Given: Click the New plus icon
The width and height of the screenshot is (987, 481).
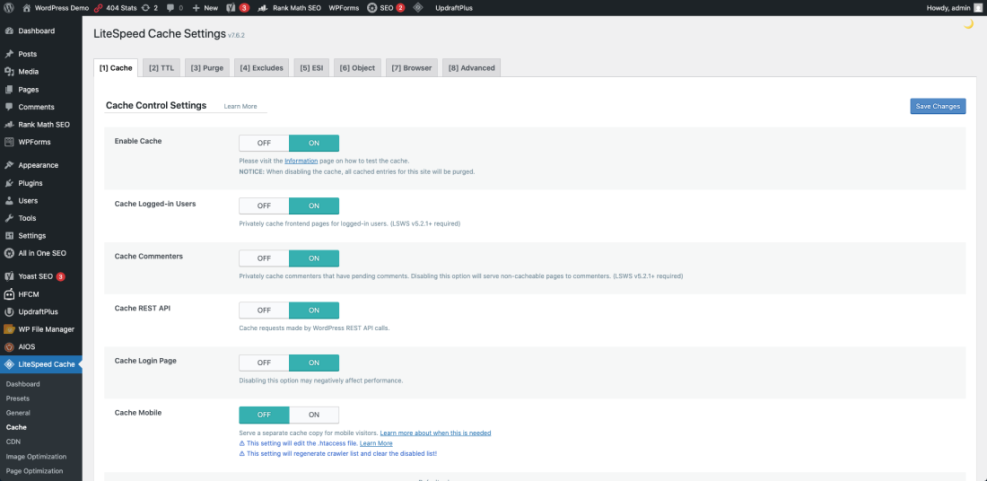Looking at the screenshot, I should 196,8.
